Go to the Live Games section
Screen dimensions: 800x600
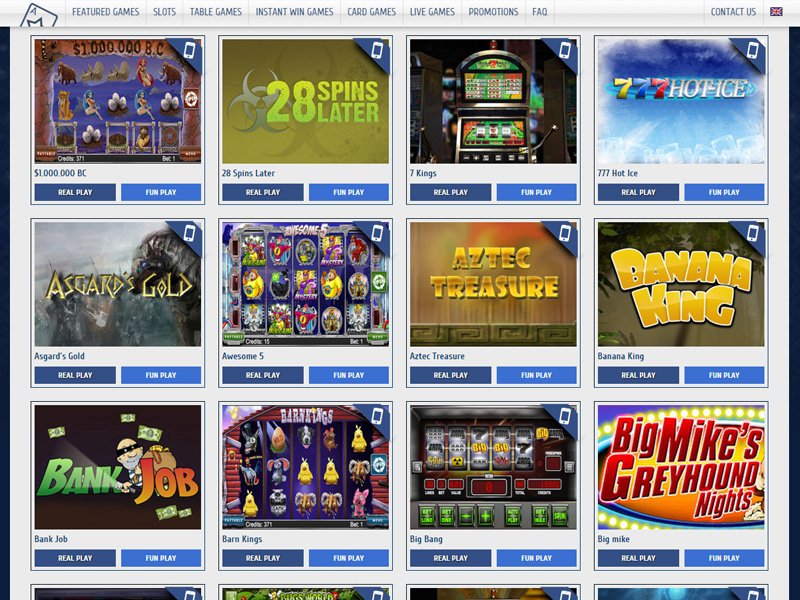click(x=432, y=12)
